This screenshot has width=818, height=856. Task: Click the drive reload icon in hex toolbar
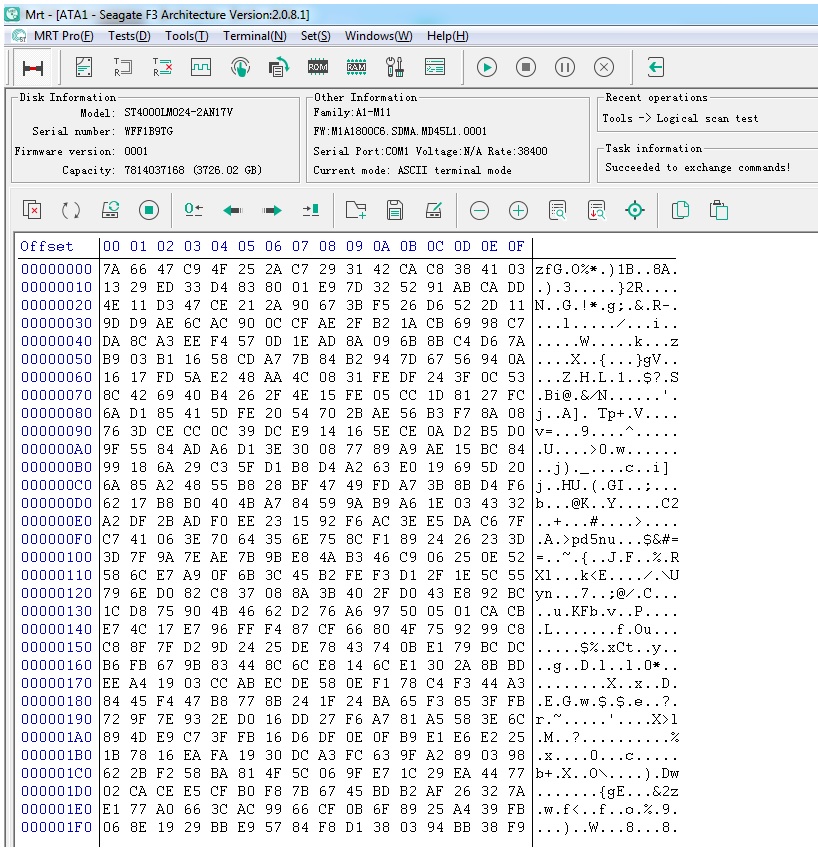click(110, 210)
